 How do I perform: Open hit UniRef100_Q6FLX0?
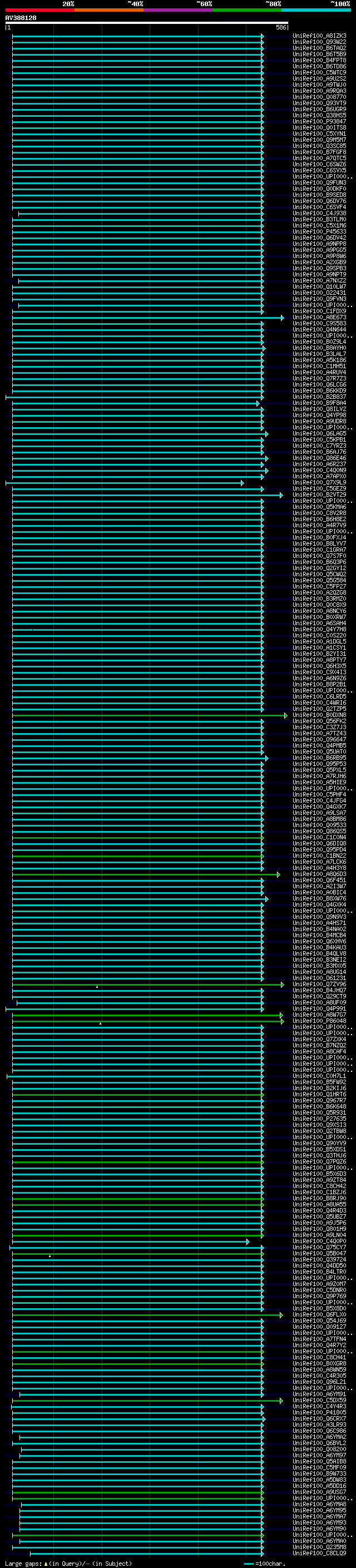click(319, 1315)
